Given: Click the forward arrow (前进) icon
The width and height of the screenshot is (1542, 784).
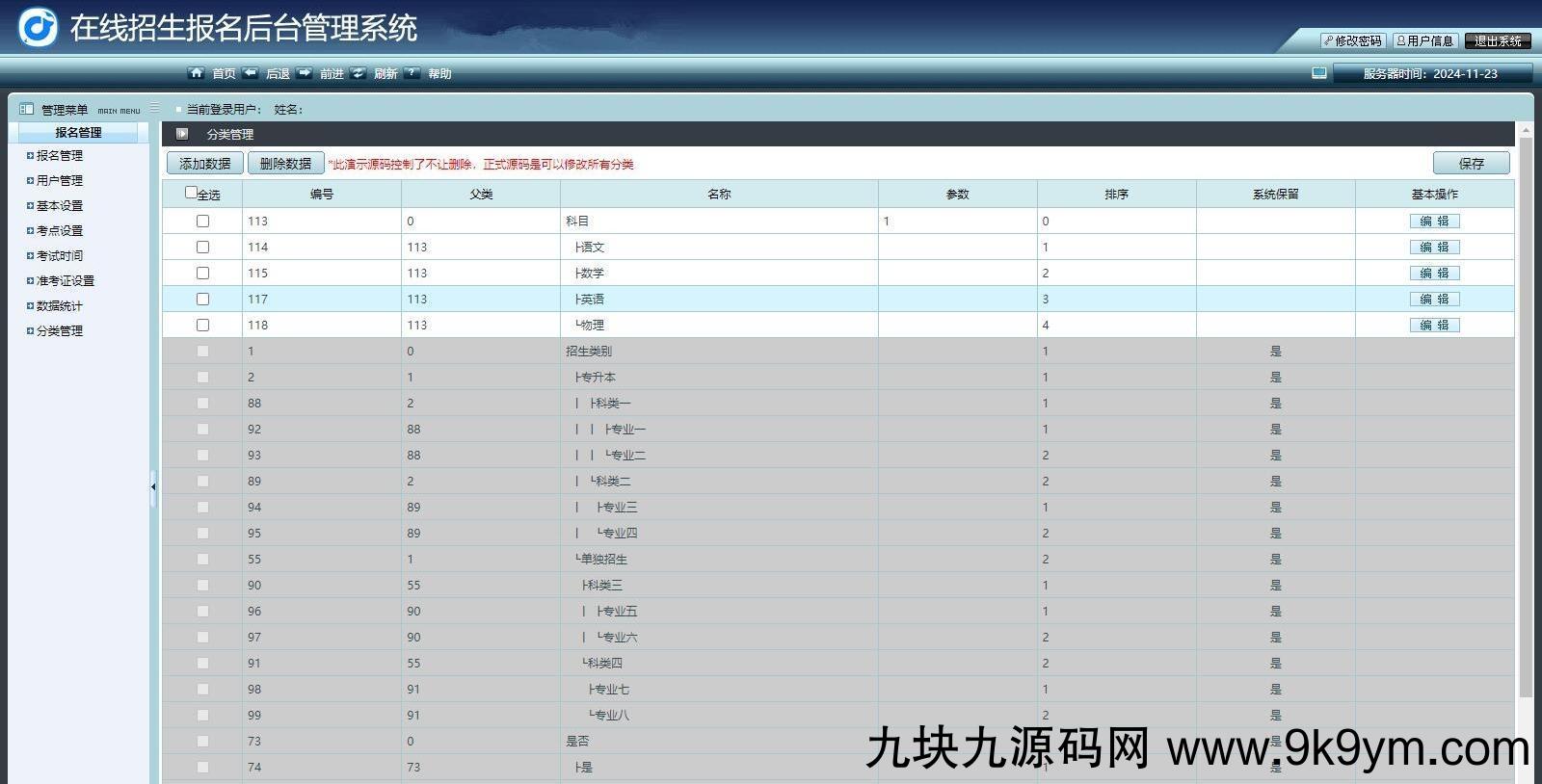Looking at the screenshot, I should tap(305, 73).
